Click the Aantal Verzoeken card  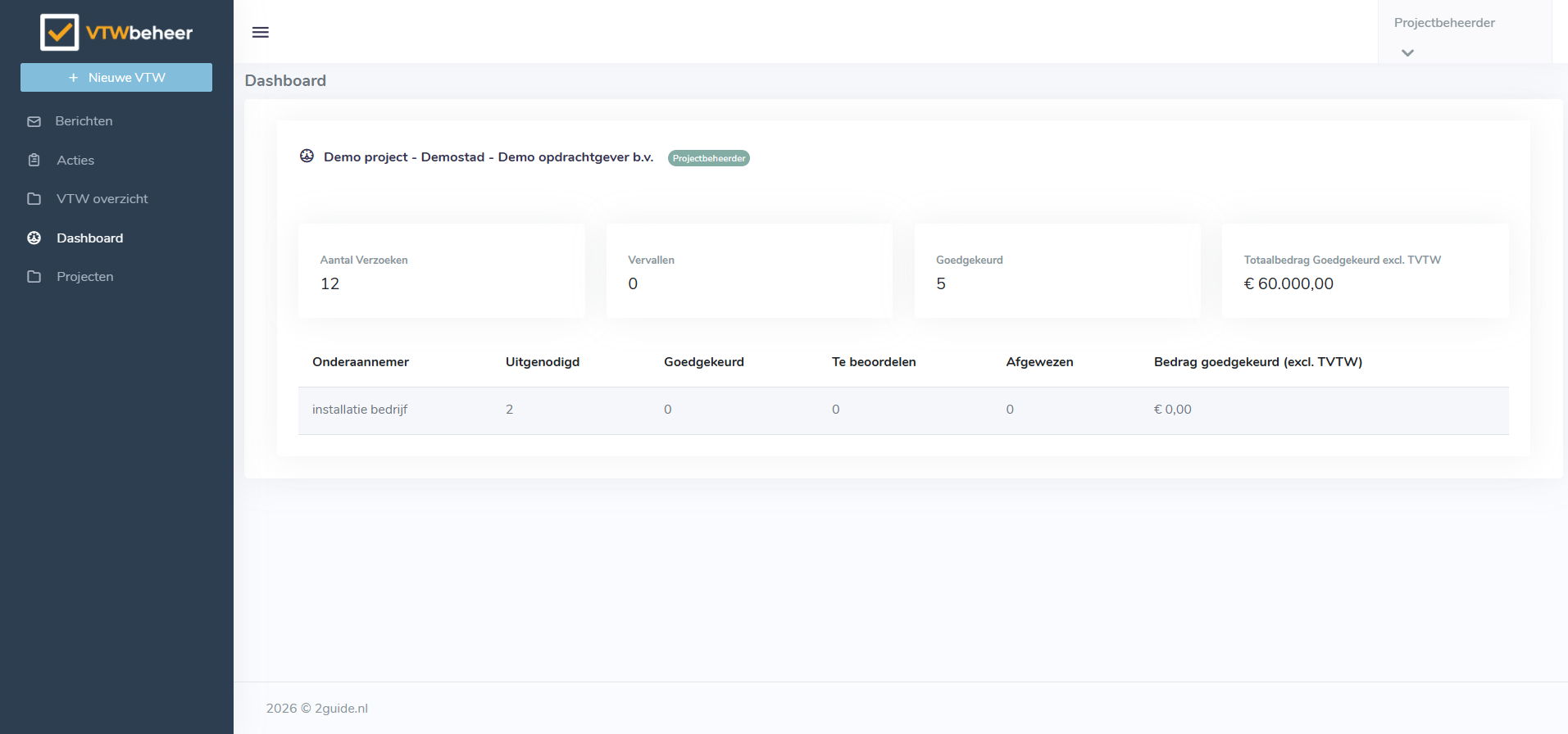point(441,271)
